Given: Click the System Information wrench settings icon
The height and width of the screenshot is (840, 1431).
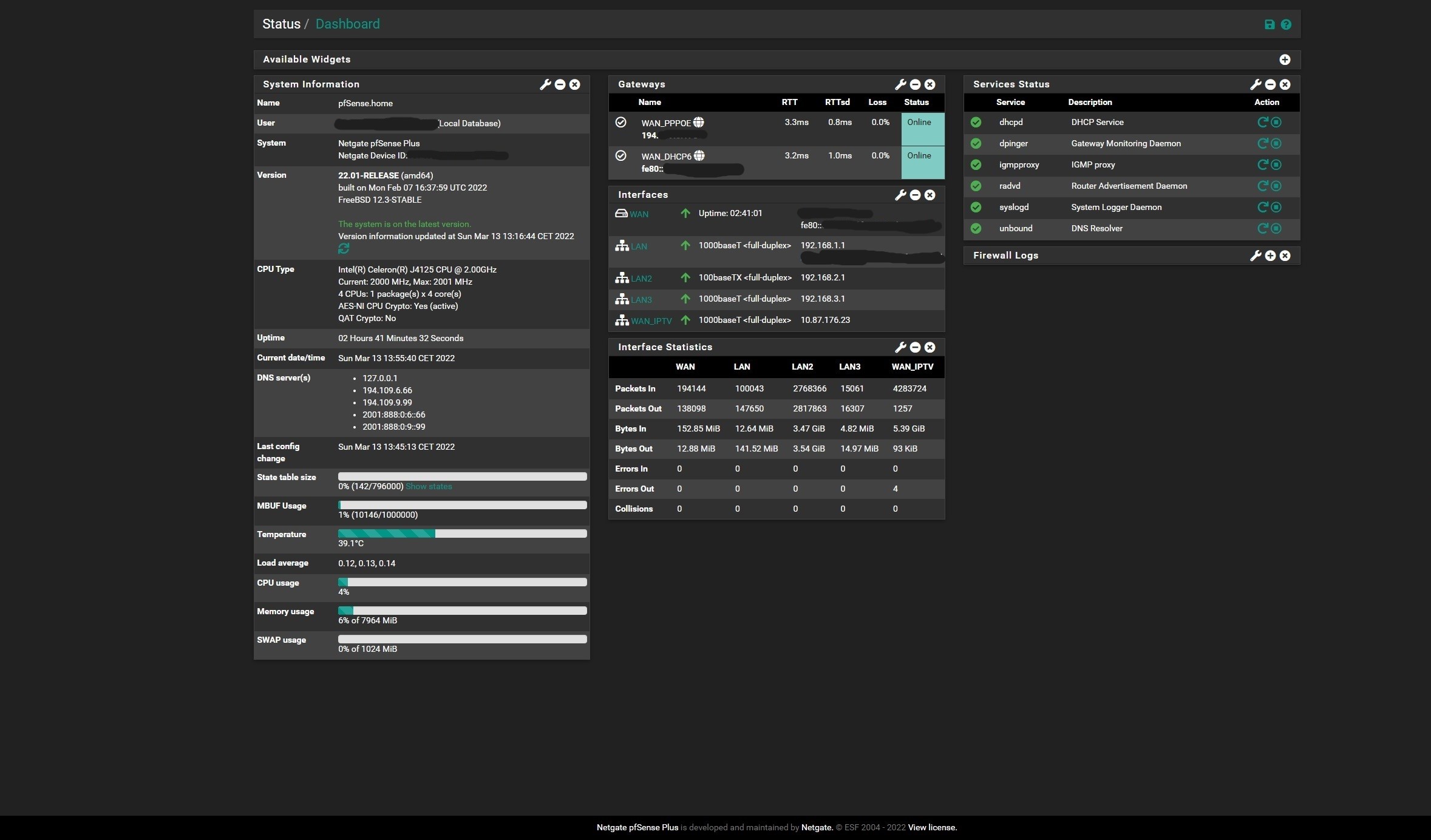Looking at the screenshot, I should pos(545,84).
